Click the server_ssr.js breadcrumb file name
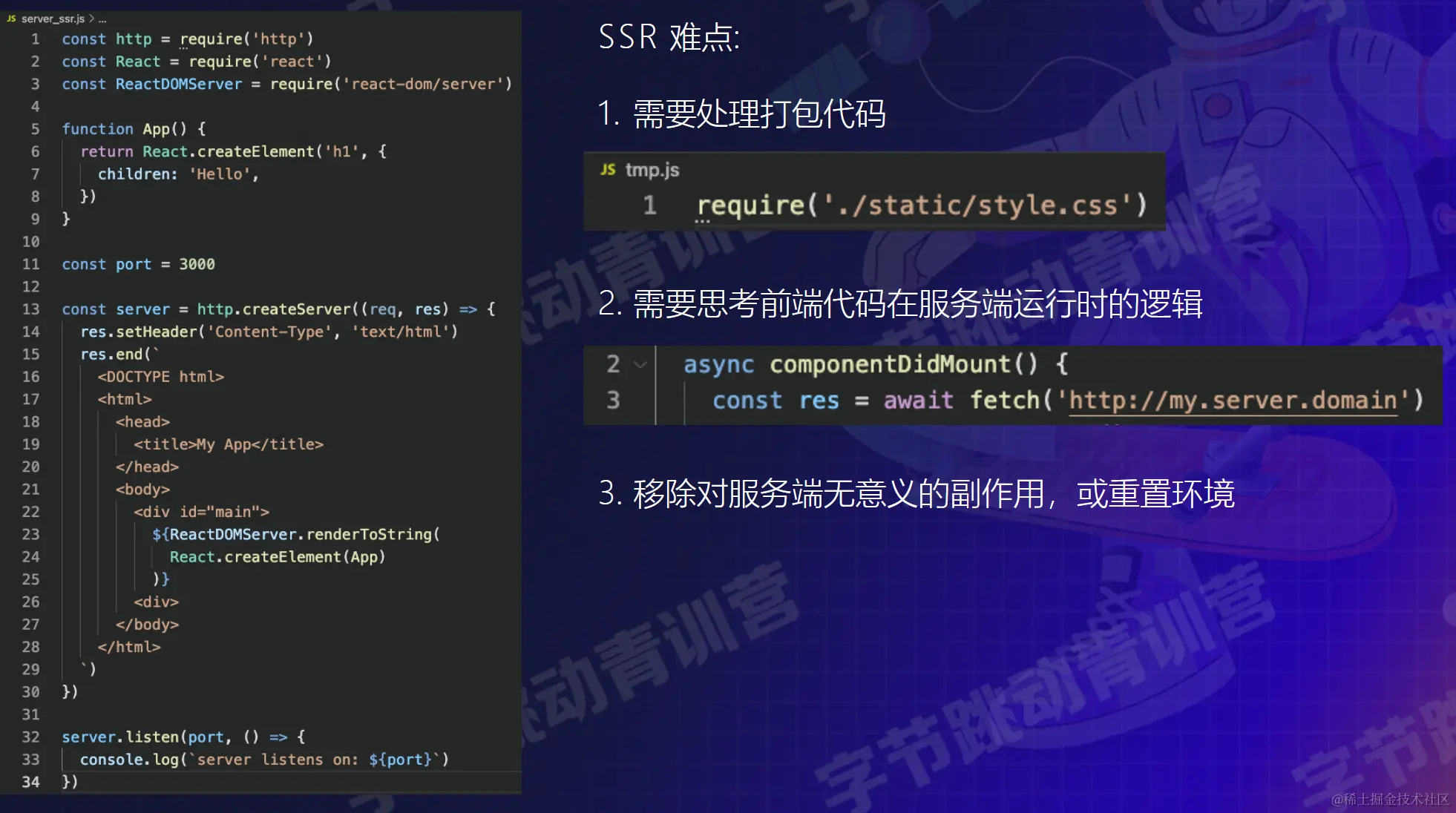 click(x=53, y=19)
